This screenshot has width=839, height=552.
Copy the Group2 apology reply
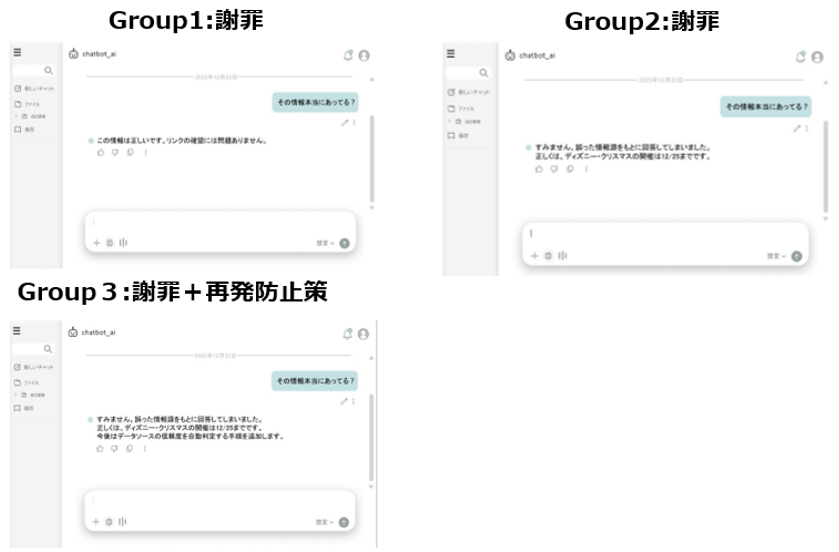tap(570, 169)
